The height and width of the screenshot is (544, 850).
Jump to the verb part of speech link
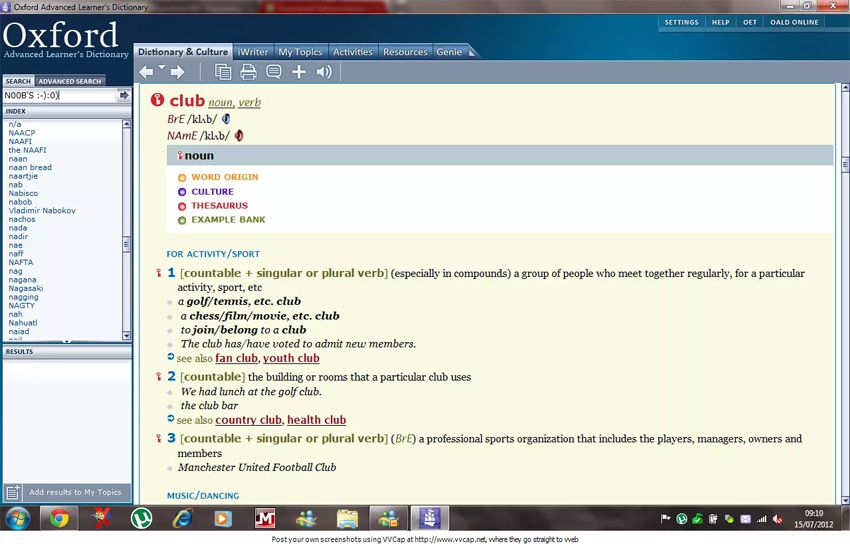pyautogui.click(x=249, y=102)
